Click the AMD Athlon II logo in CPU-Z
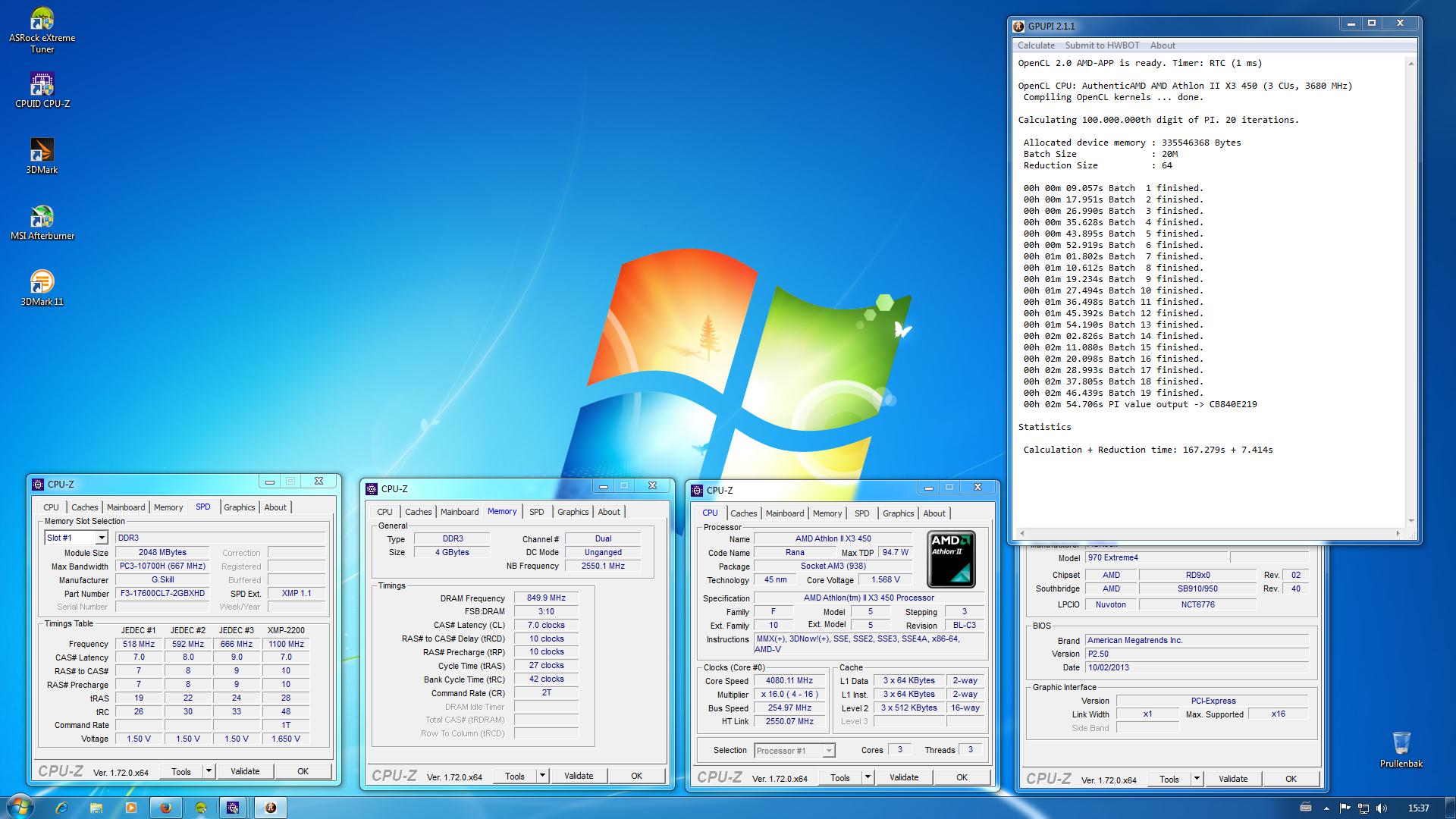The width and height of the screenshot is (1456, 819). coord(951,559)
